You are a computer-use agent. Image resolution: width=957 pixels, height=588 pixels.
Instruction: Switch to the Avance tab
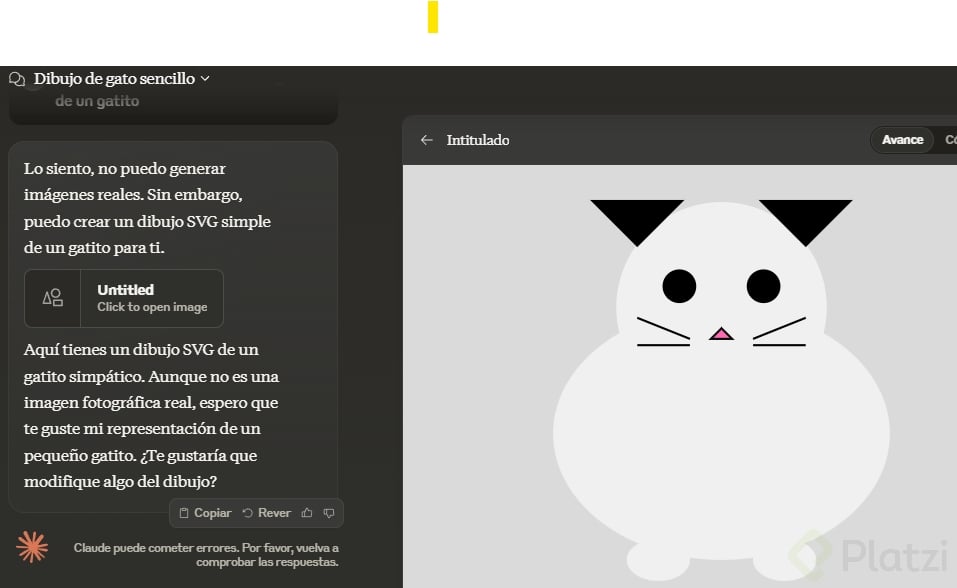tap(902, 140)
